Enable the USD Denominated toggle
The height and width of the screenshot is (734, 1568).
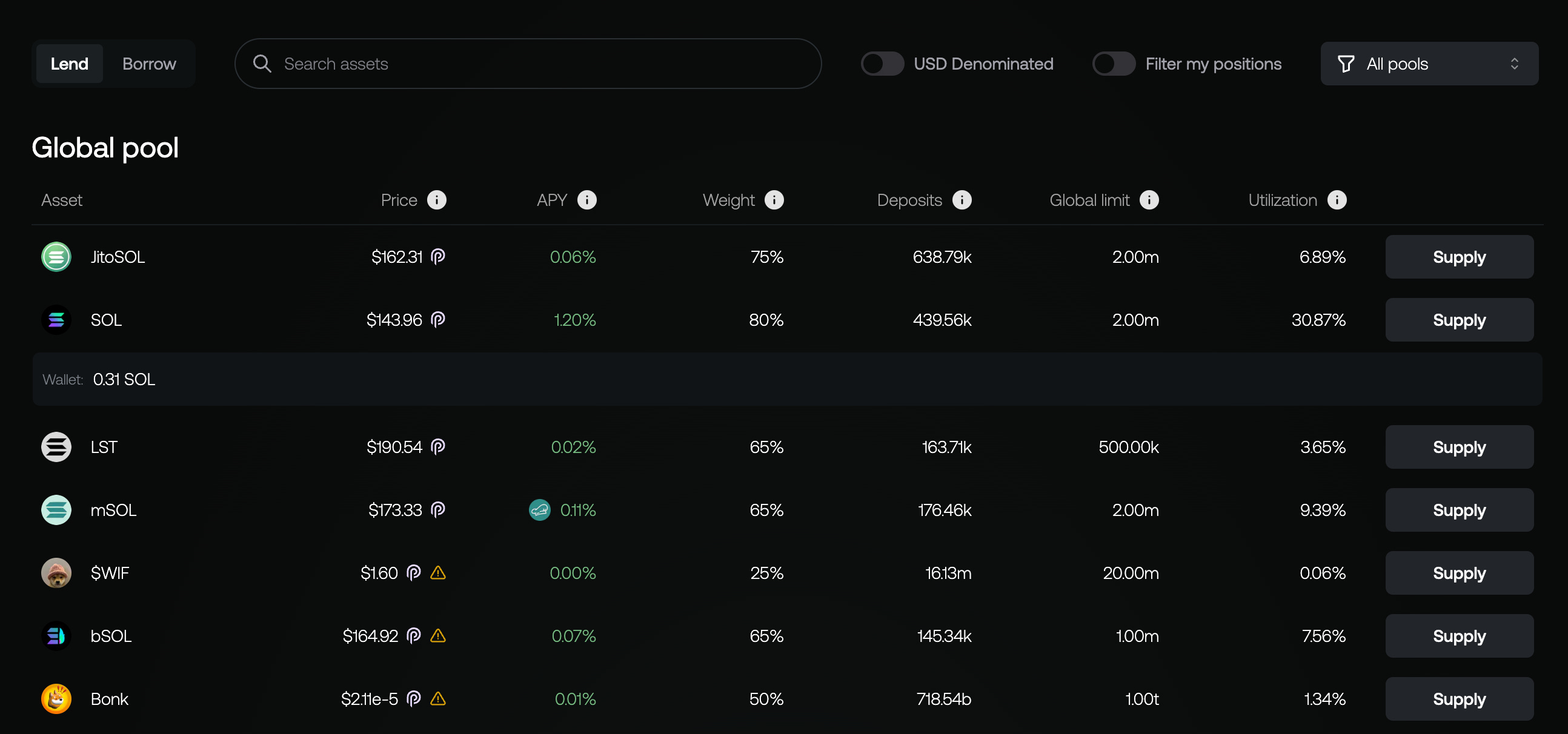click(x=882, y=64)
